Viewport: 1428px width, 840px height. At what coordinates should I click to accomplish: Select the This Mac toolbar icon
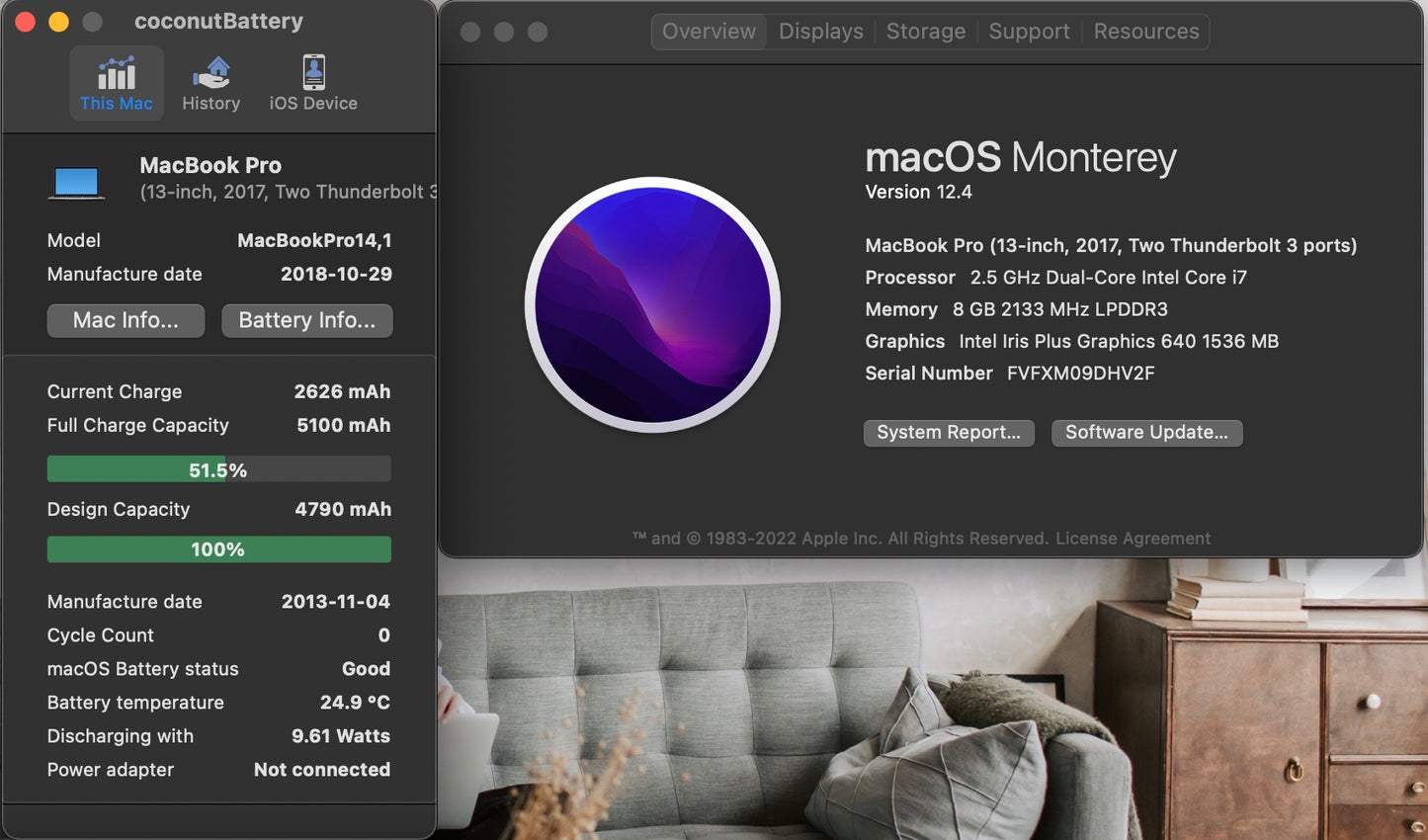pyautogui.click(x=116, y=83)
